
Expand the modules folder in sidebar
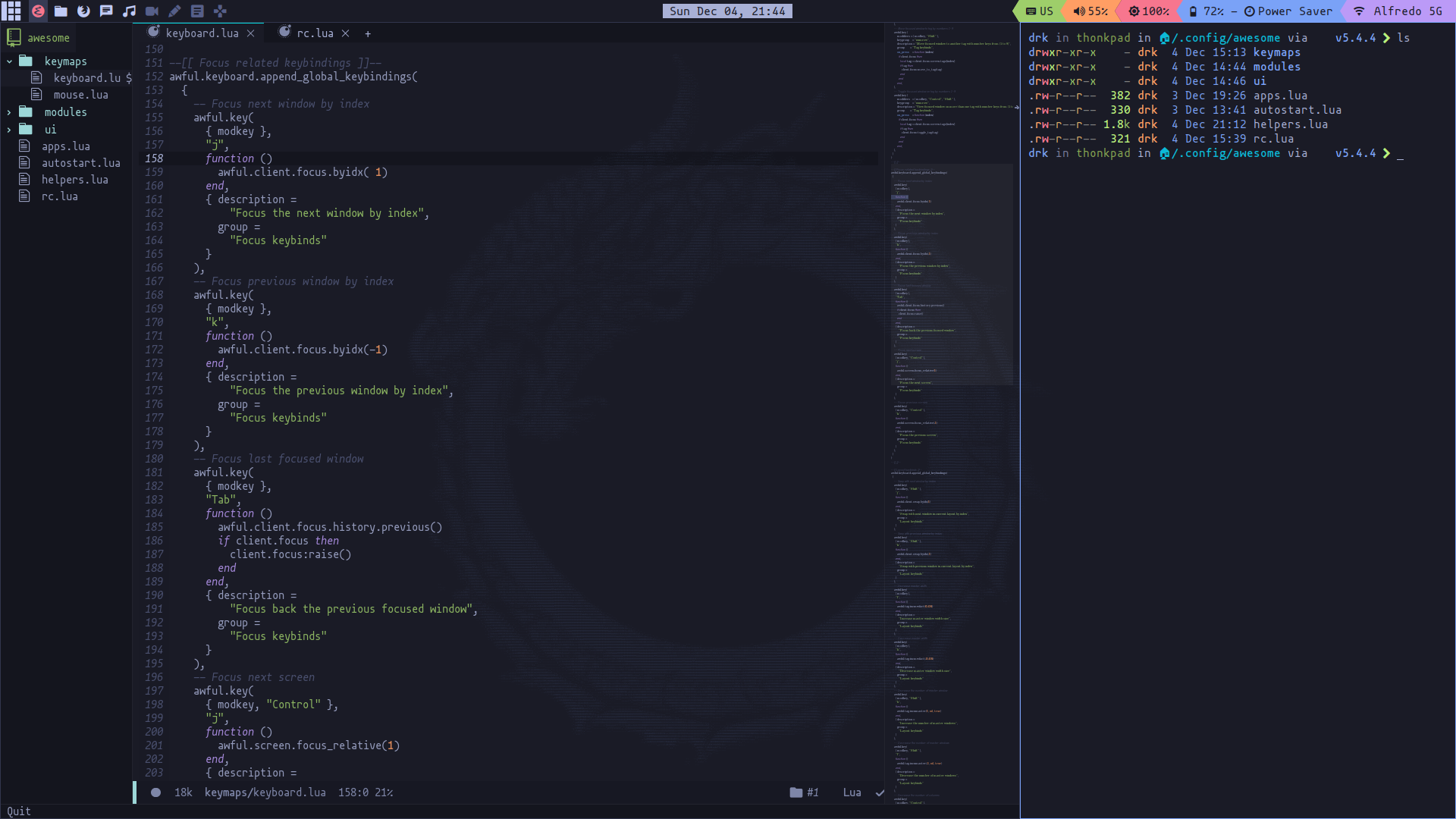click(10, 112)
